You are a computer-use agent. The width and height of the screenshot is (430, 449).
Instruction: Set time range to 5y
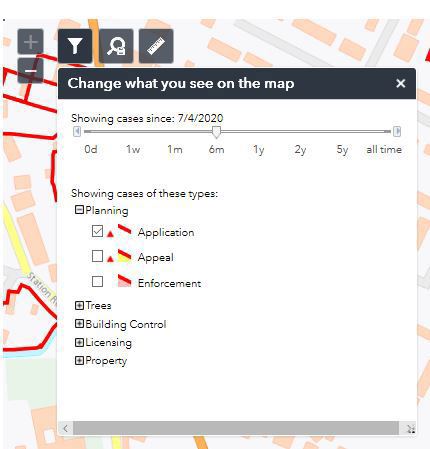[342, 150]
